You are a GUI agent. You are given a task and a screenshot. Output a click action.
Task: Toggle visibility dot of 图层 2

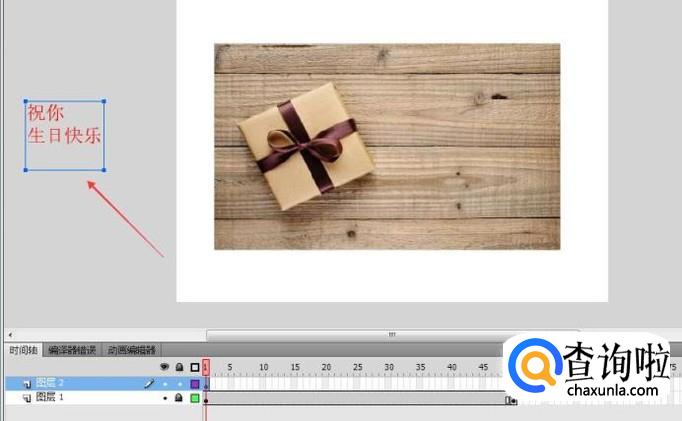tap(165, 384)
